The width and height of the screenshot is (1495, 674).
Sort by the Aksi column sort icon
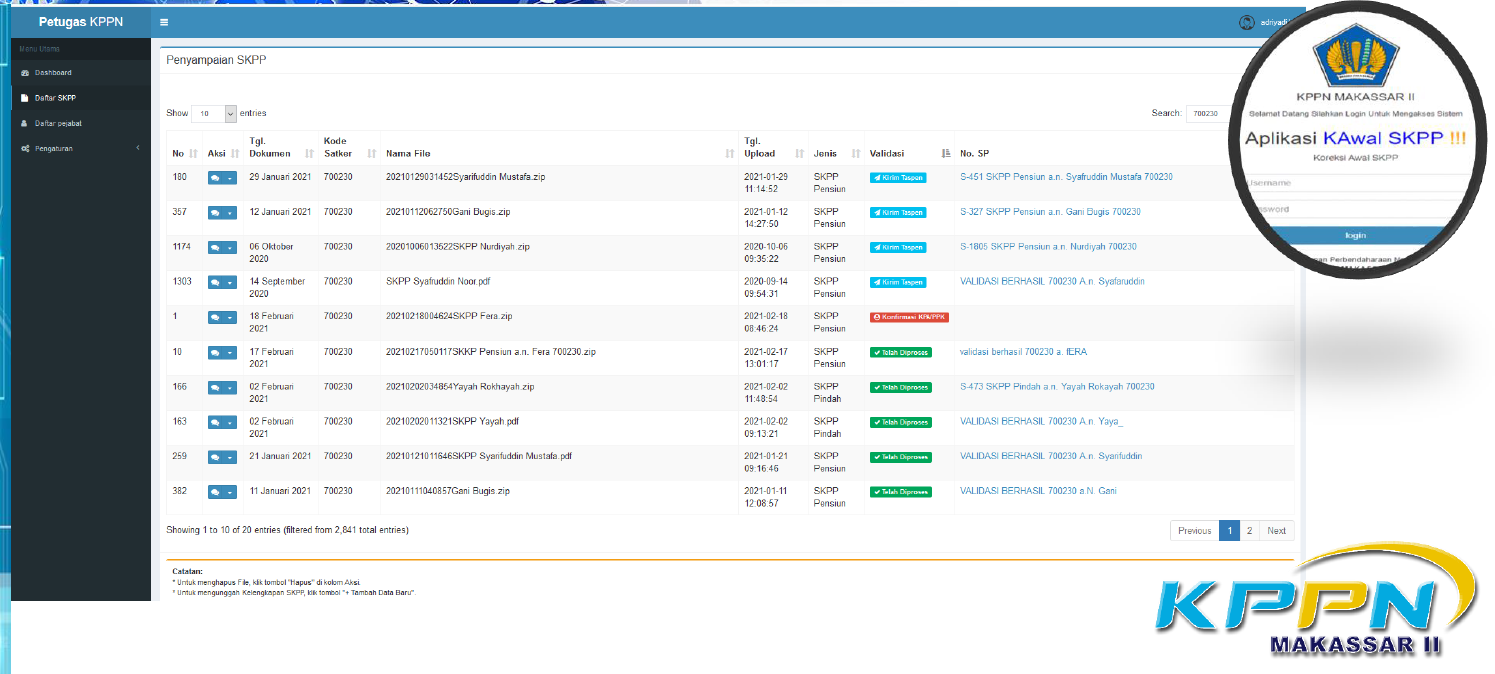(x=235, y=154)
